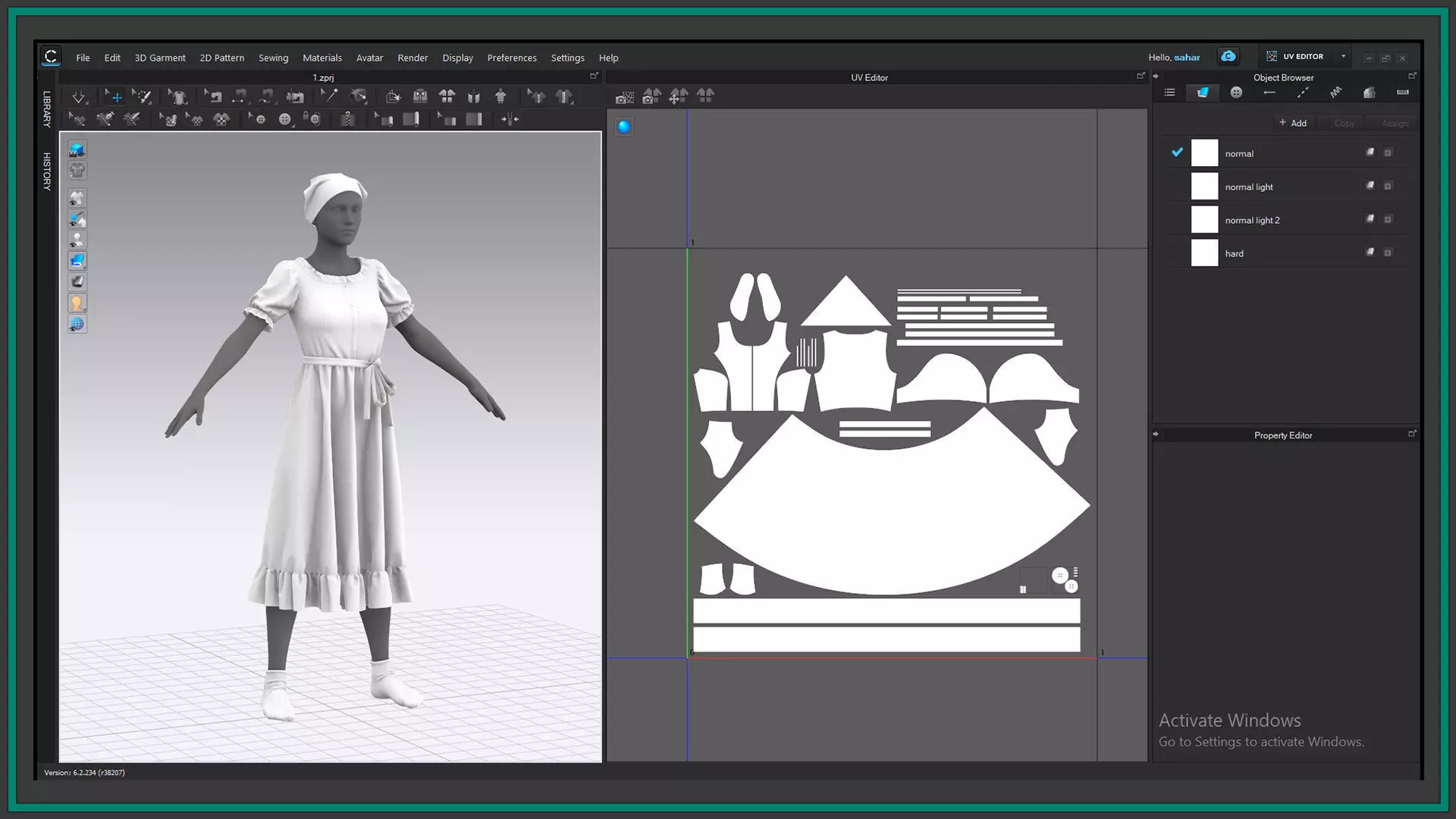
Task: Open the UV EDITOR mode dropdown arrow
Action: tap(1343, 57)
